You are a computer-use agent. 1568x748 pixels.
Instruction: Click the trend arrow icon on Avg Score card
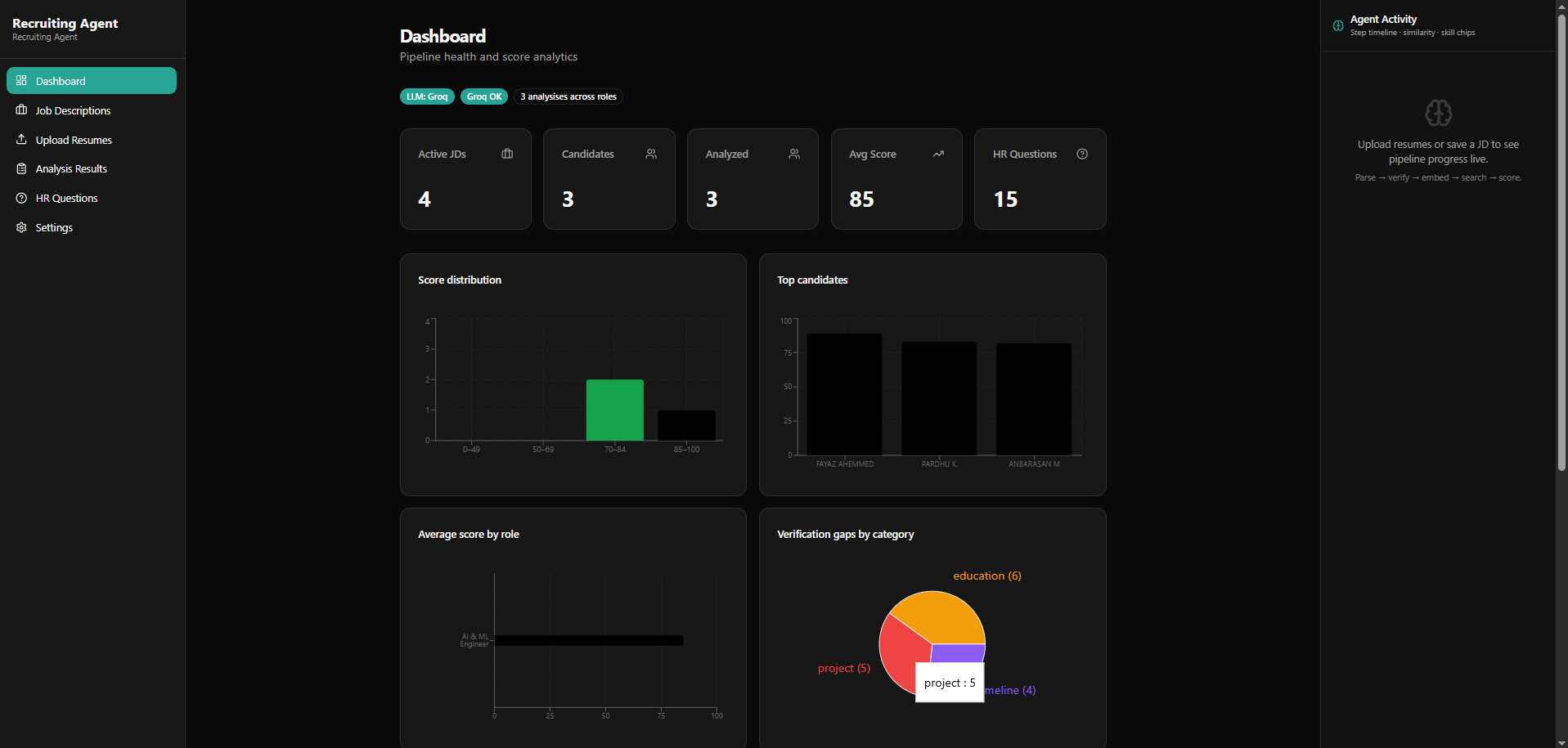pos(938,154)
